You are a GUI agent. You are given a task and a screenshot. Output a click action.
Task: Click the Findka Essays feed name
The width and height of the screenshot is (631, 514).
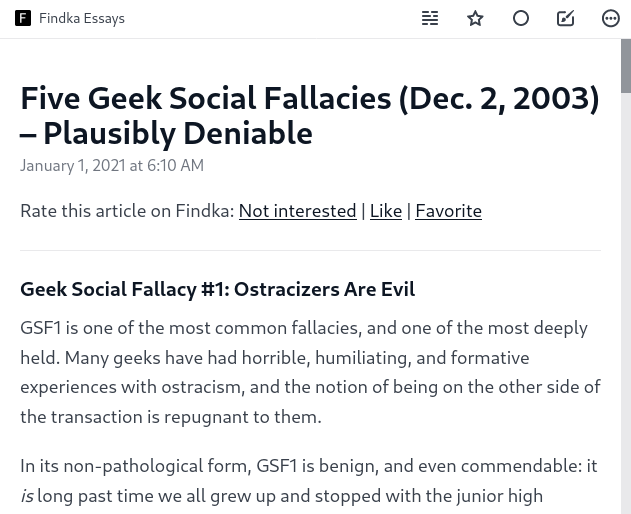[82, 19]
